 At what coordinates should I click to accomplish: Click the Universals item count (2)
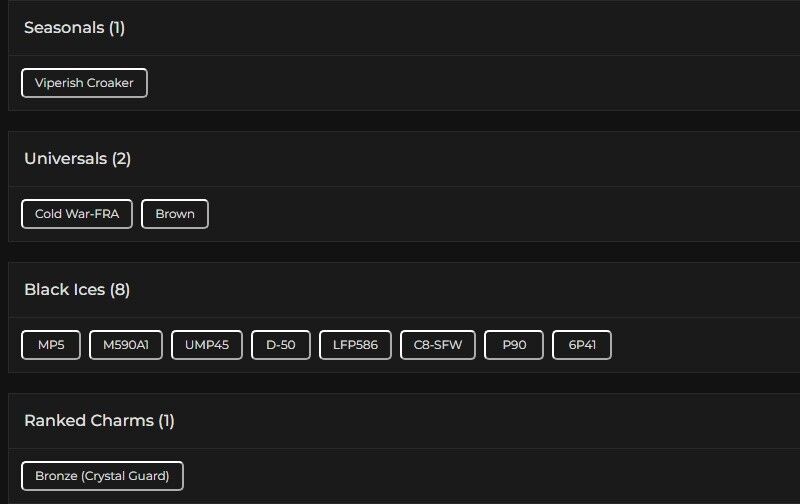point(121,159)
